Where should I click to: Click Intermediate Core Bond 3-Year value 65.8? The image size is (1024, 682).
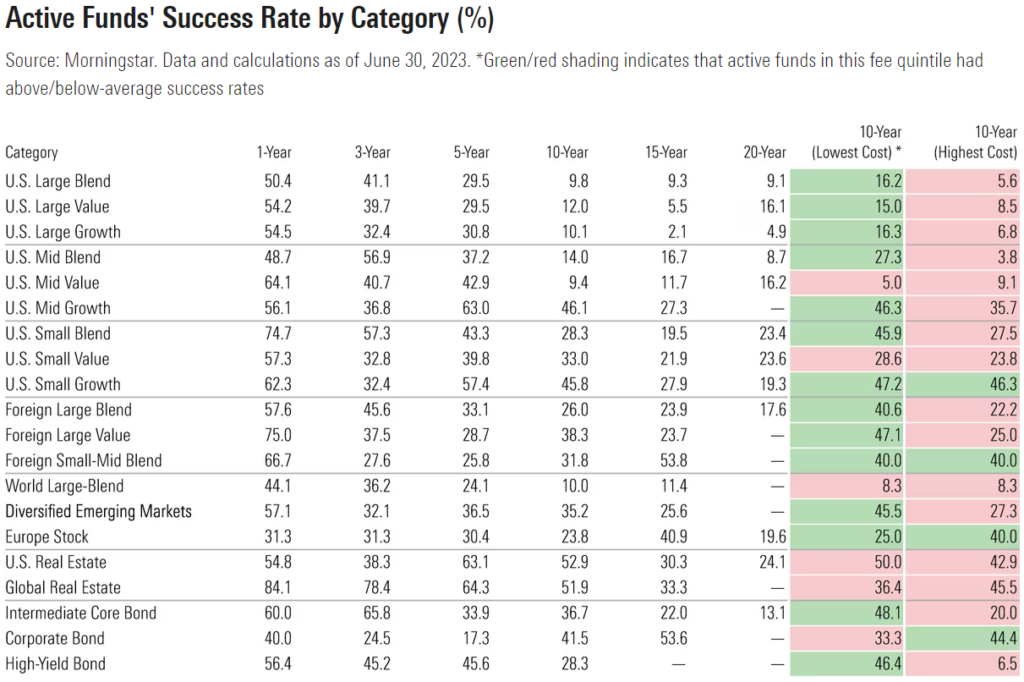374,612
